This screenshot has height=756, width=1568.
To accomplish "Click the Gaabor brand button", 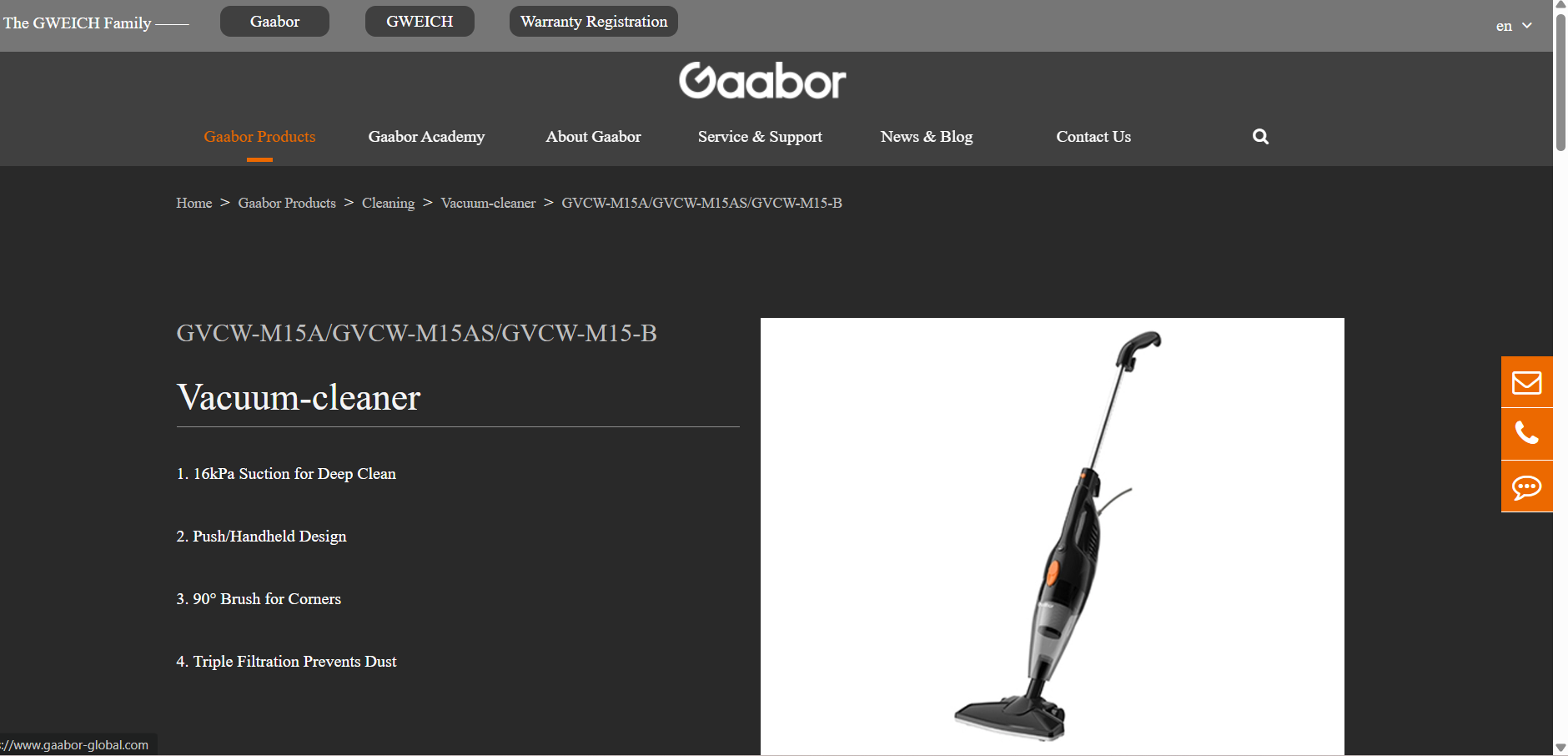I will point(274,22).
